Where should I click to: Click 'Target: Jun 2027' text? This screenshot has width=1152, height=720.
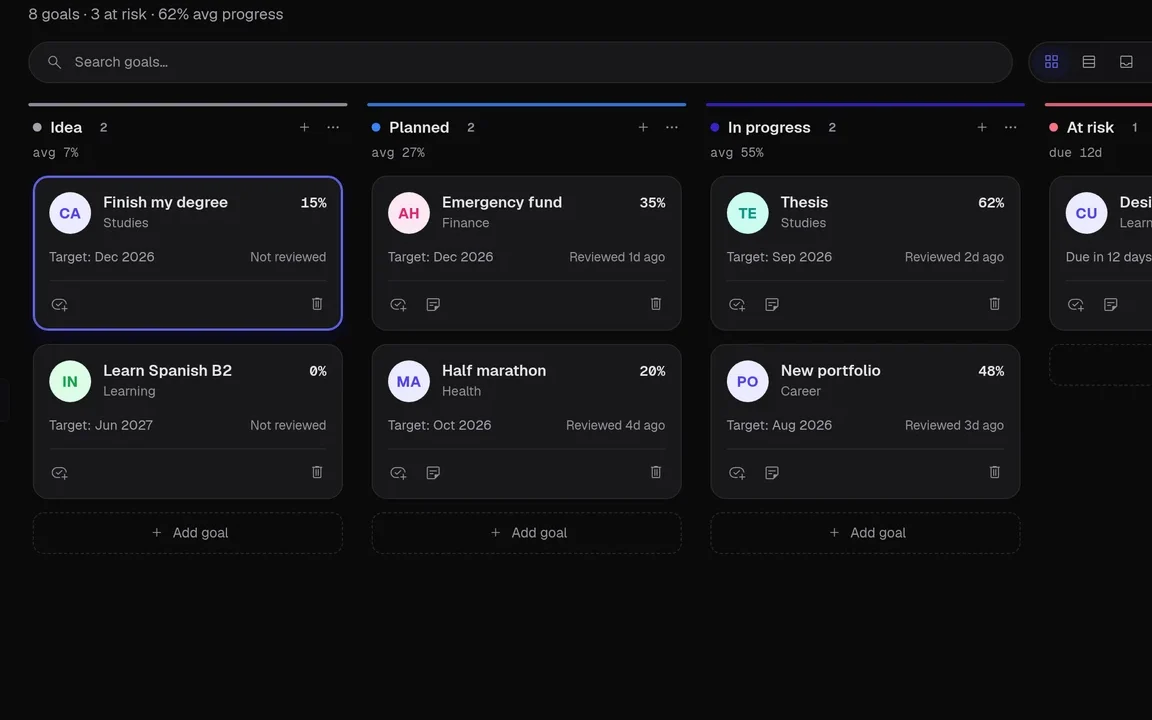click(101, 425)
